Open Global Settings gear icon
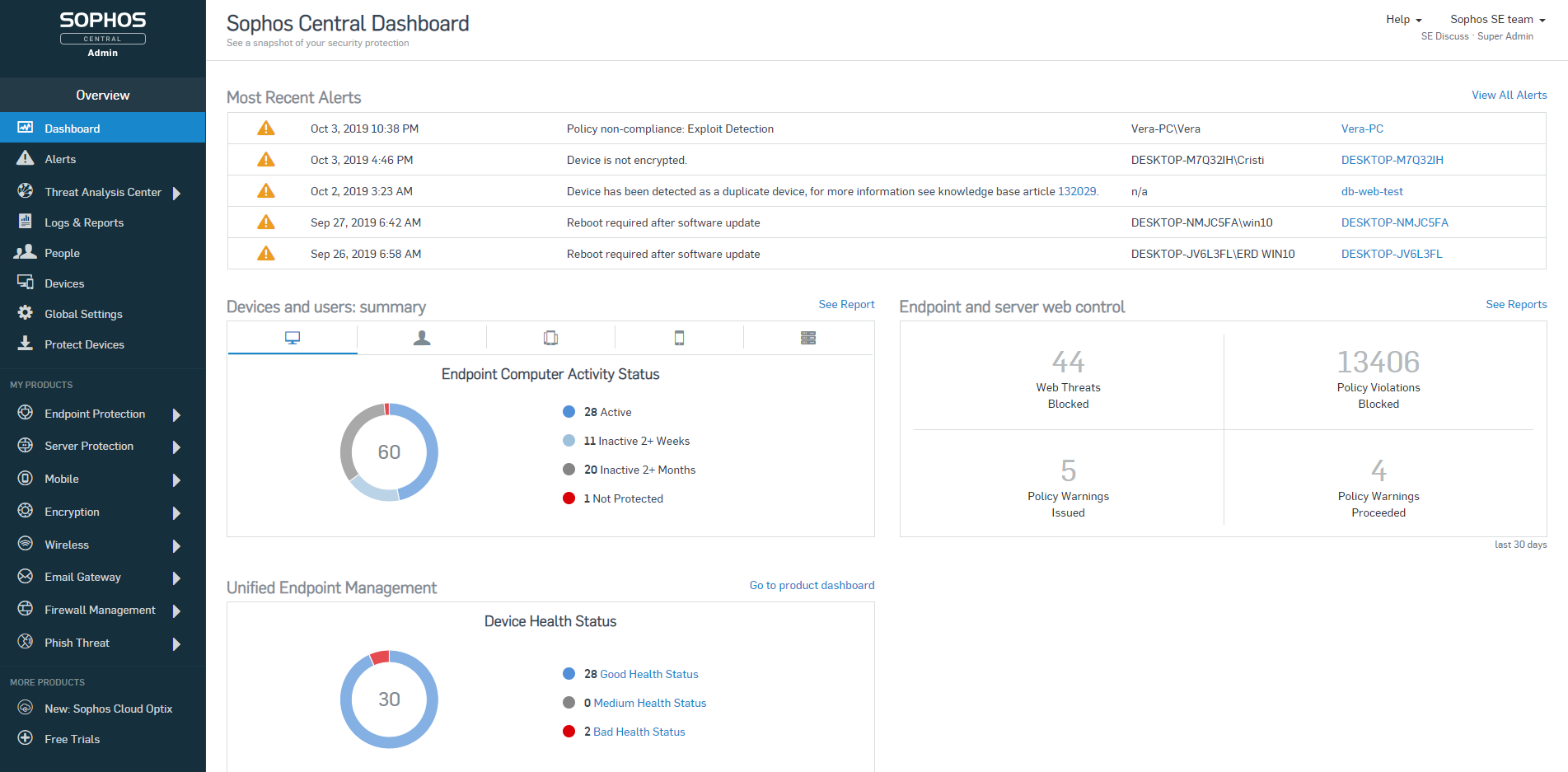1568x772 pixels. pos(26,313)
